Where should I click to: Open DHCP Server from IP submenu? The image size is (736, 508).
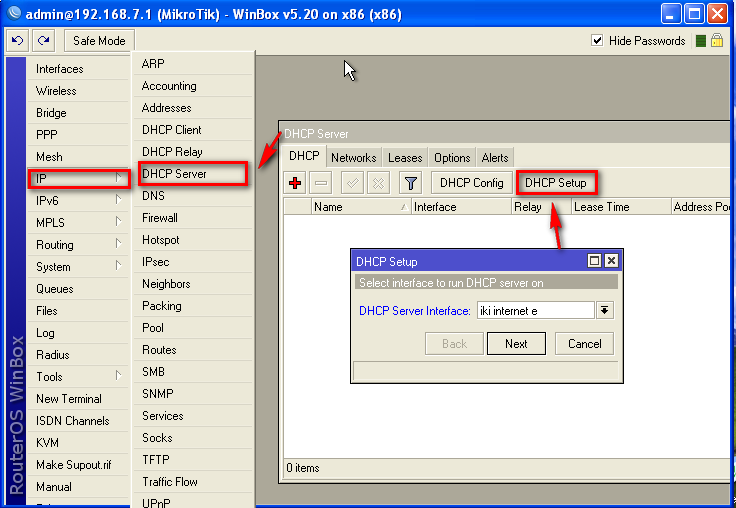coord(192,174)
